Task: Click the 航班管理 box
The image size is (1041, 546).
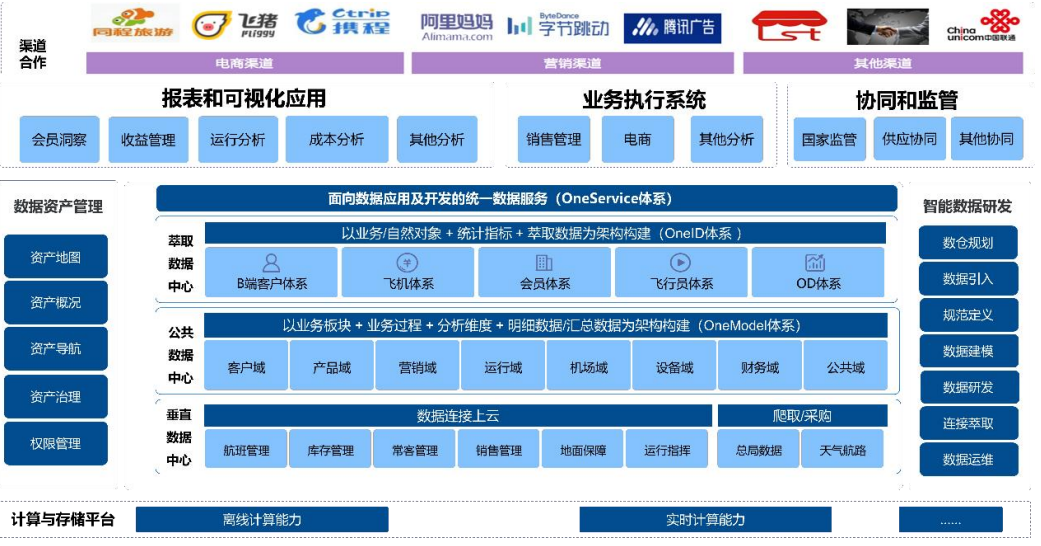Action: click(x=246, y=450)
